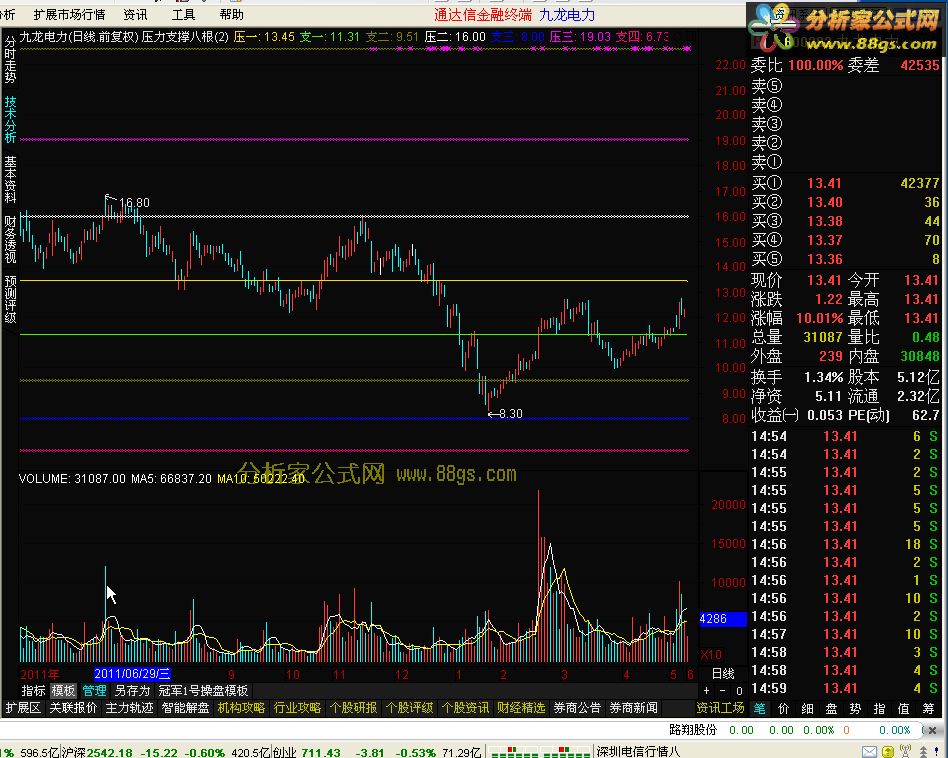The height and width of the screenshot is (758, 948).
Task: Select the 冠军1号操盘模板 template
Action: tap(203, 690)
